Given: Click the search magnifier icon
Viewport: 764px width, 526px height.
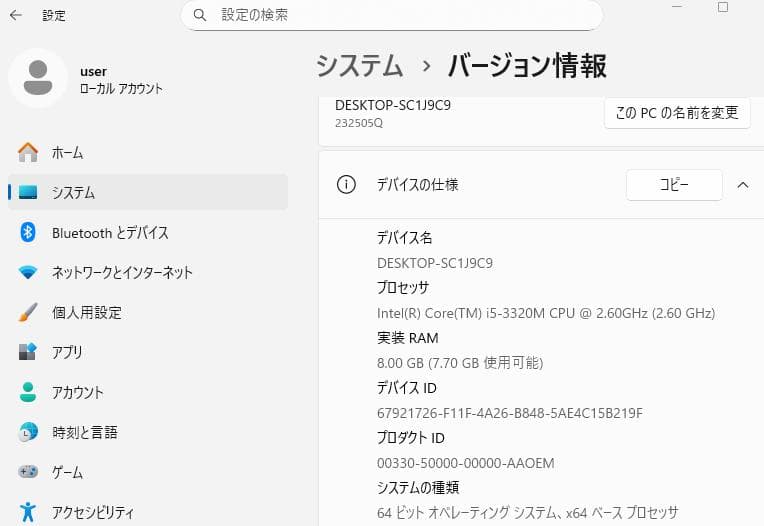Looking at the screenshot, I should [200, 15].
